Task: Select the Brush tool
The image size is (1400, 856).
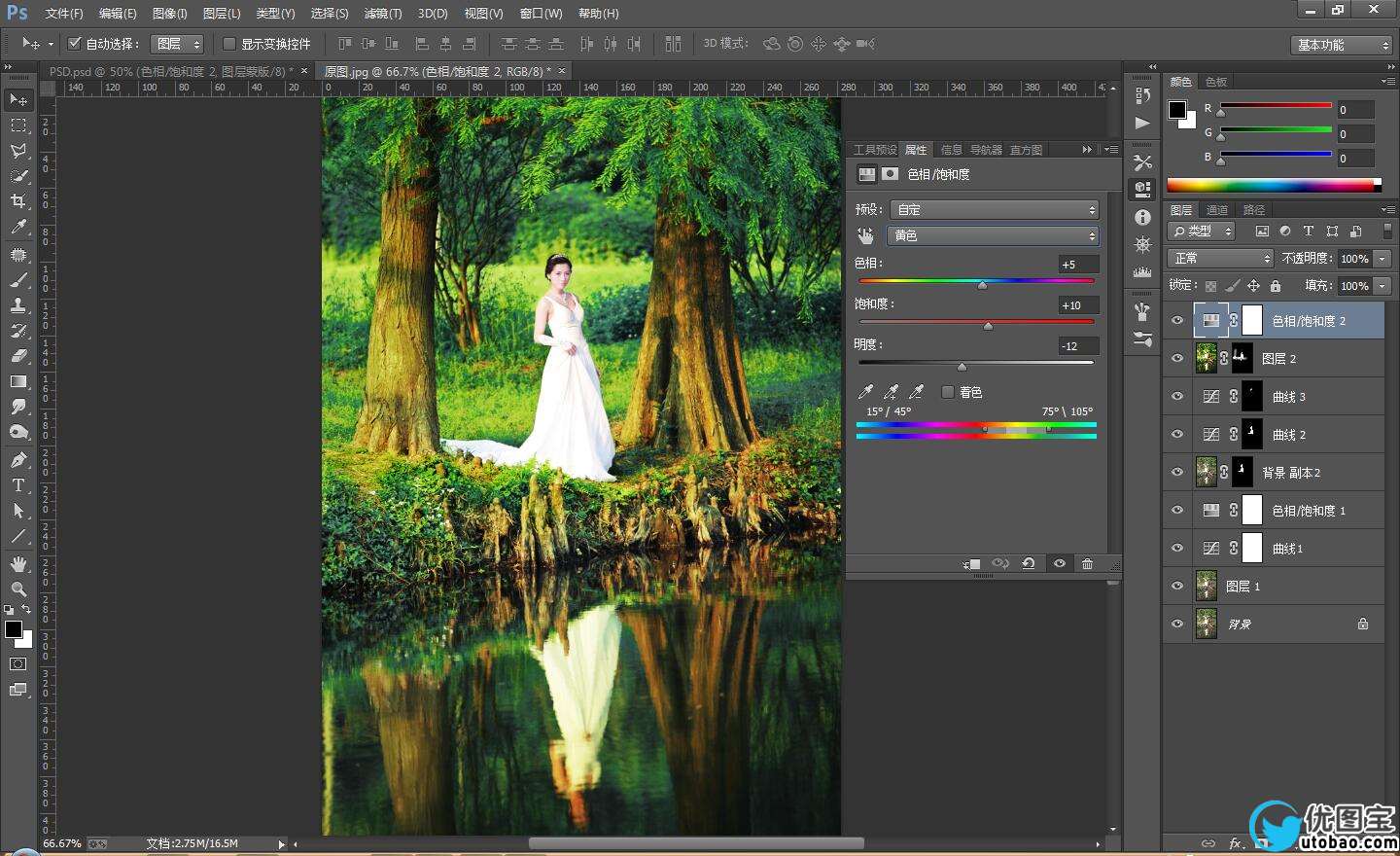Action: tap(18, 280)
